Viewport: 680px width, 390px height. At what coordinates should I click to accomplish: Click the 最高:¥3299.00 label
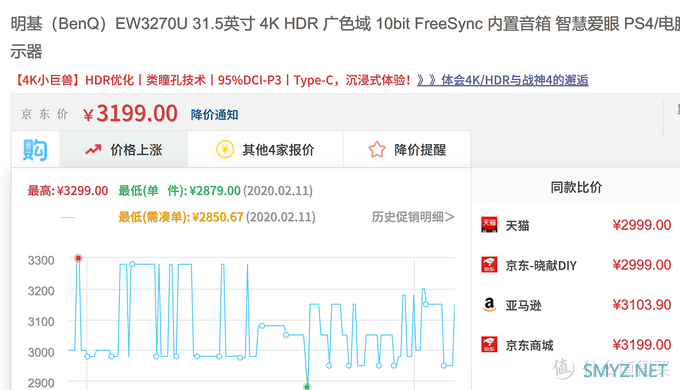click(68, 191)
